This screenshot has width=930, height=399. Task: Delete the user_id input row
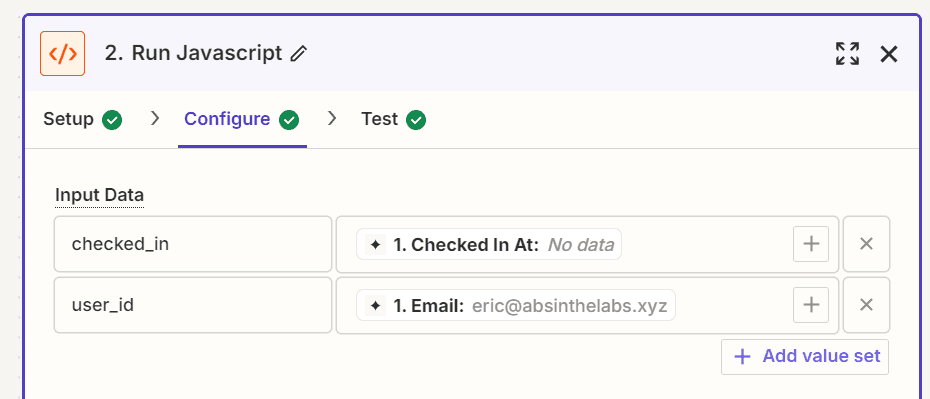[x=867, y=305]
